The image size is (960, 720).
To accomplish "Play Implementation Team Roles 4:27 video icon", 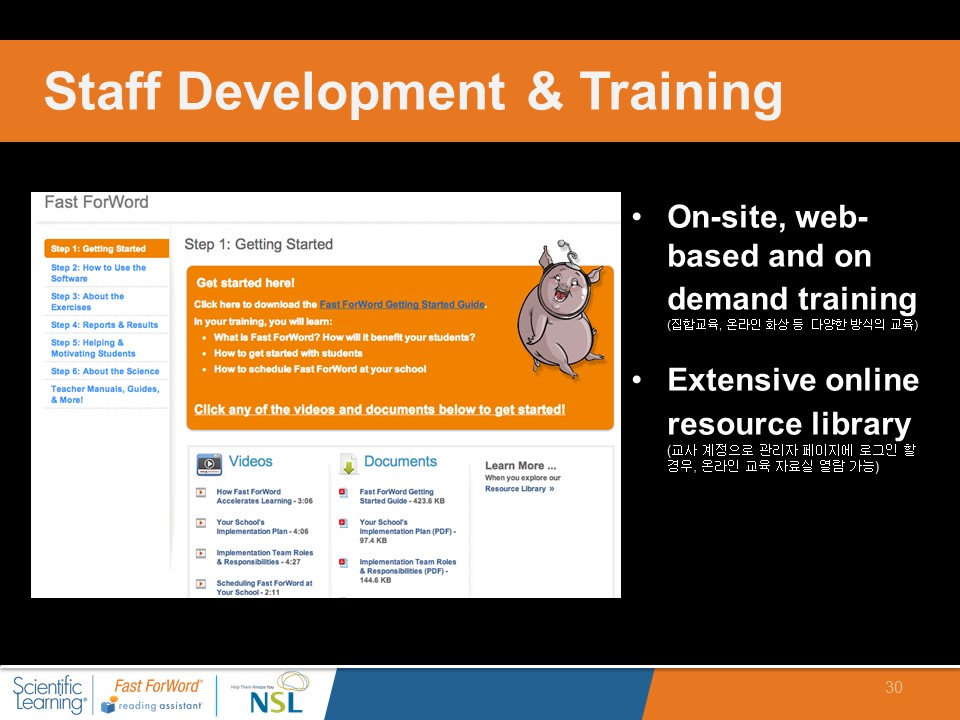I will click(x=201, y=553).
